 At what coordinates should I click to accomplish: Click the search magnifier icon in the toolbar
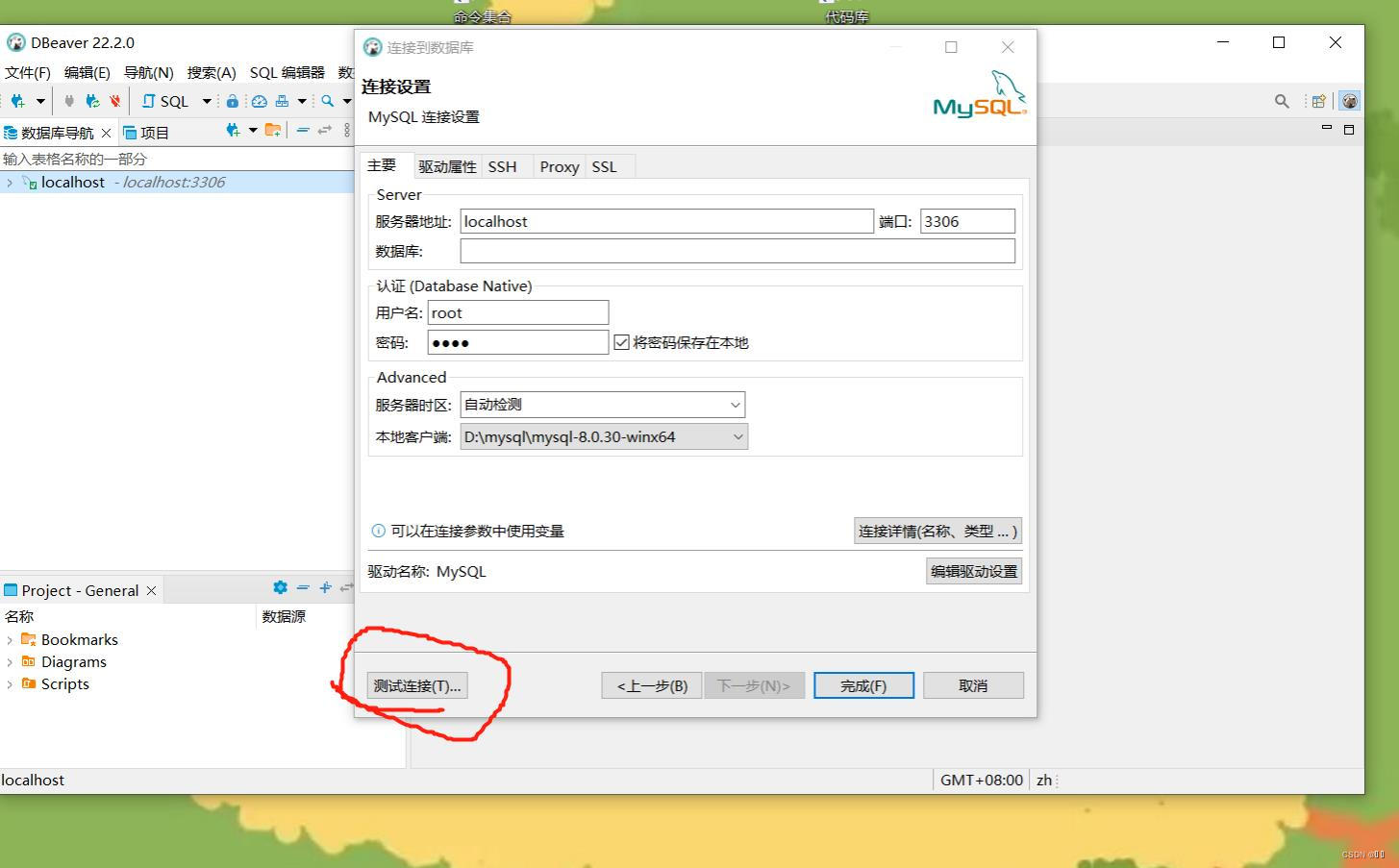click(325, 100)
